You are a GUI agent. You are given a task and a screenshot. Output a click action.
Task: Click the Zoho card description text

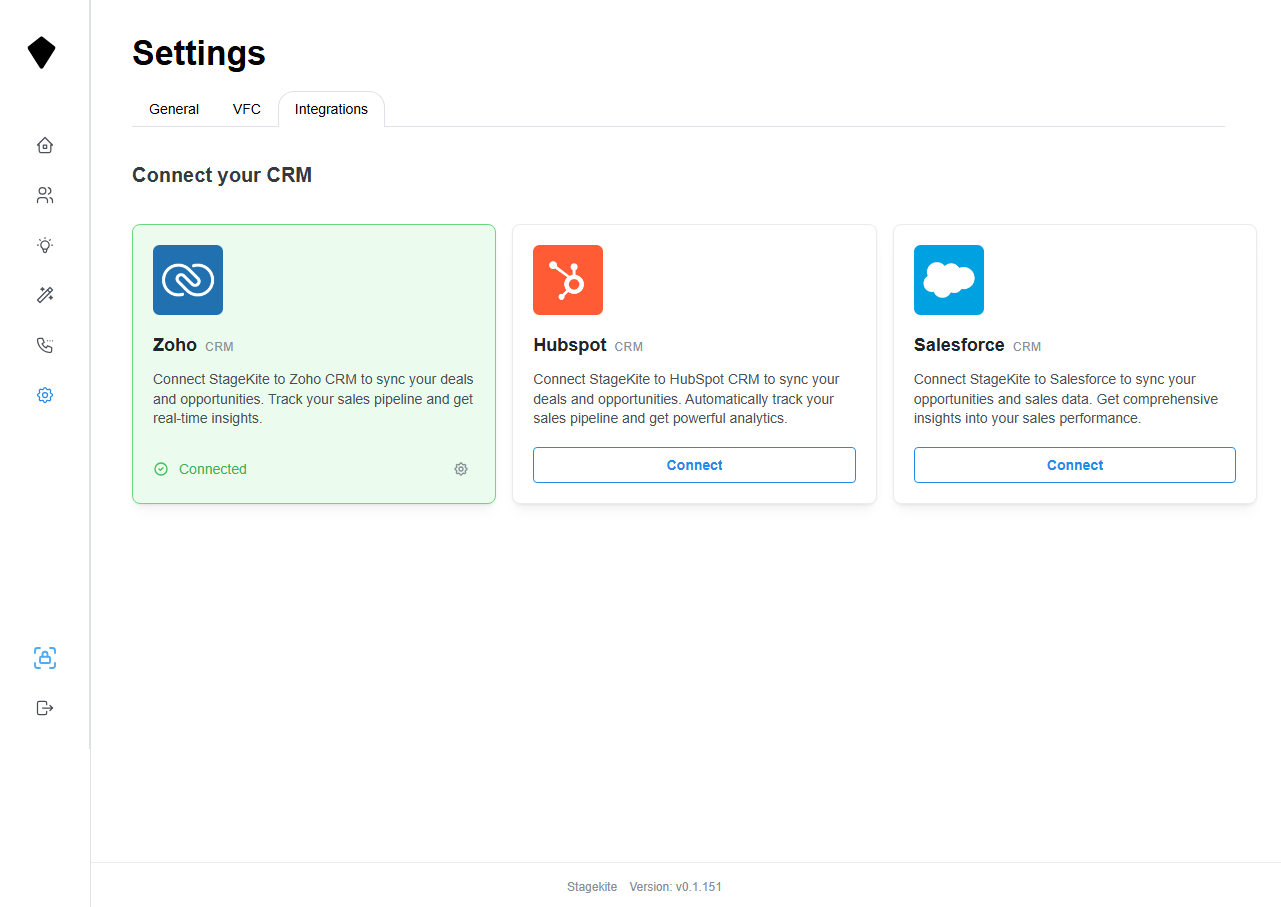coord(313,399)
